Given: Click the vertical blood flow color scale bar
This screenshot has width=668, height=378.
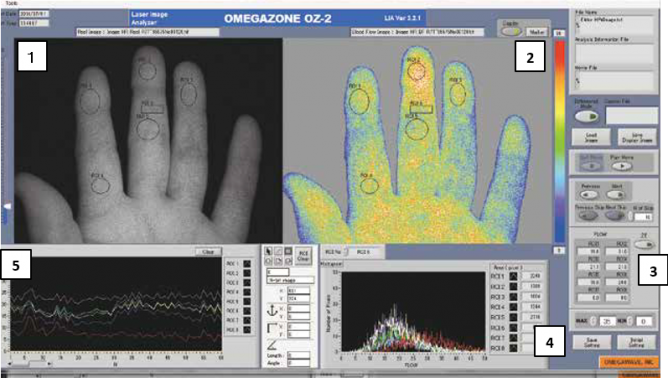Looking at the screenshot, I should [559, 141].
